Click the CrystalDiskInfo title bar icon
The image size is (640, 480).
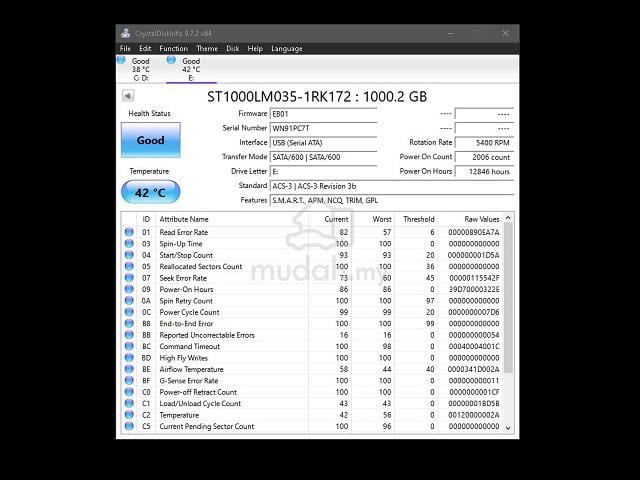click(125, 33)
